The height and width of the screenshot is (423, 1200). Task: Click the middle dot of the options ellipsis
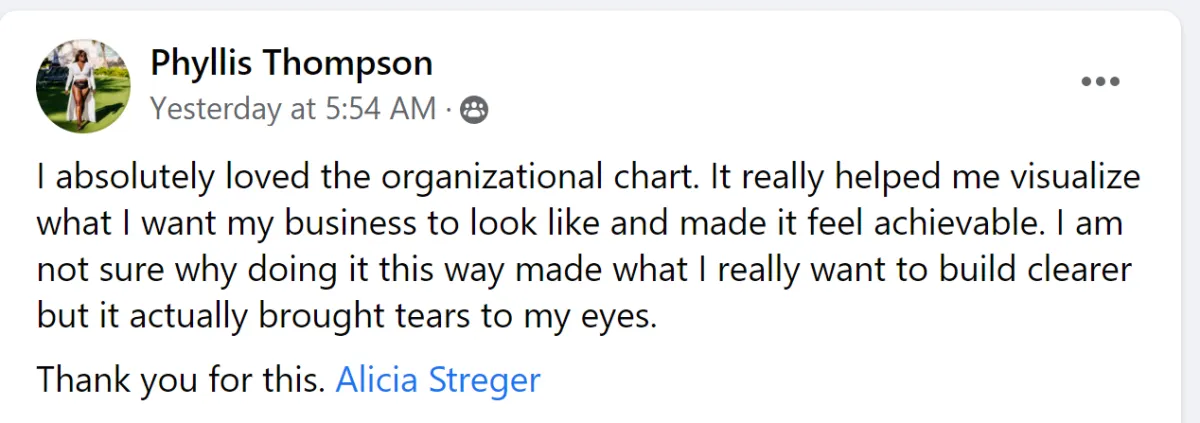(x=1100, y=83)
